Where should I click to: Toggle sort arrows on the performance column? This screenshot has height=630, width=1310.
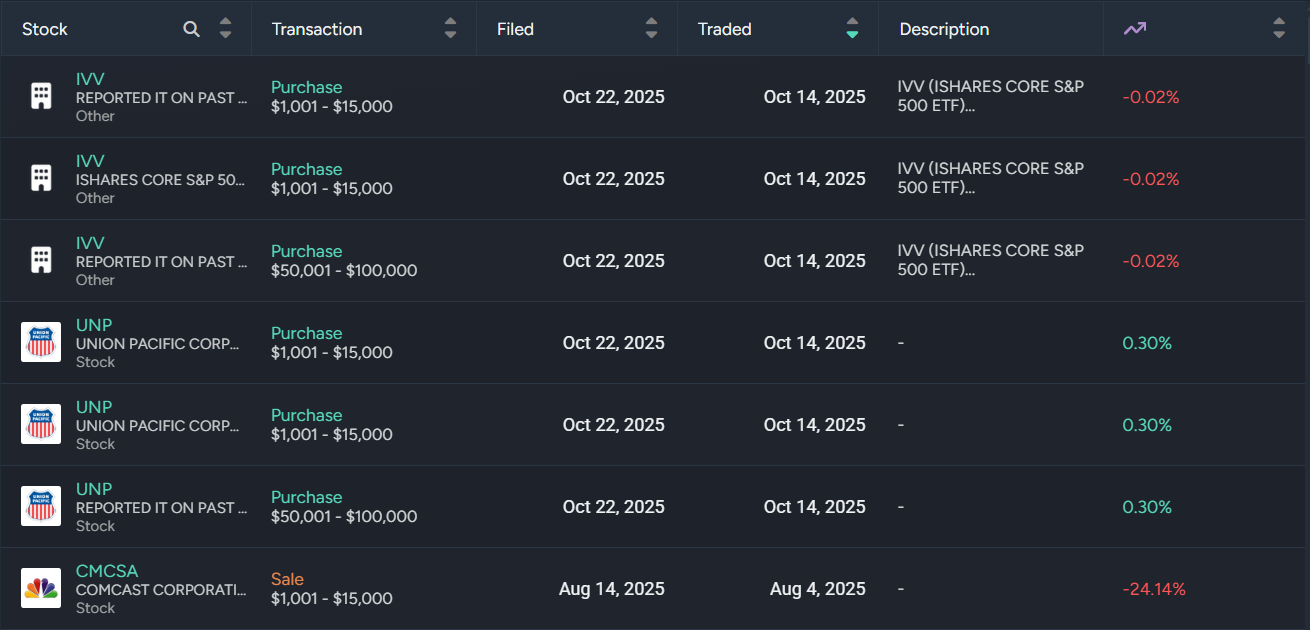click(1279, 29)
